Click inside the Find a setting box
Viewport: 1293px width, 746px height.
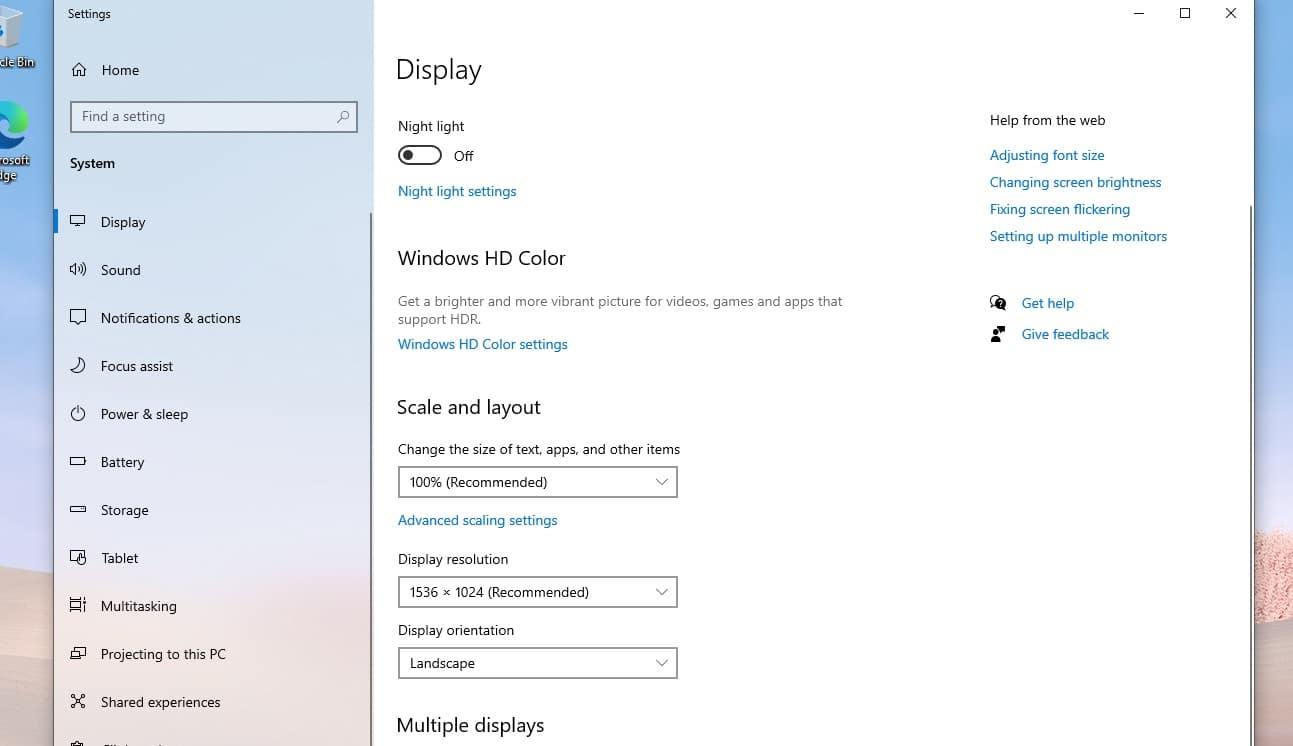pos(200,117)
